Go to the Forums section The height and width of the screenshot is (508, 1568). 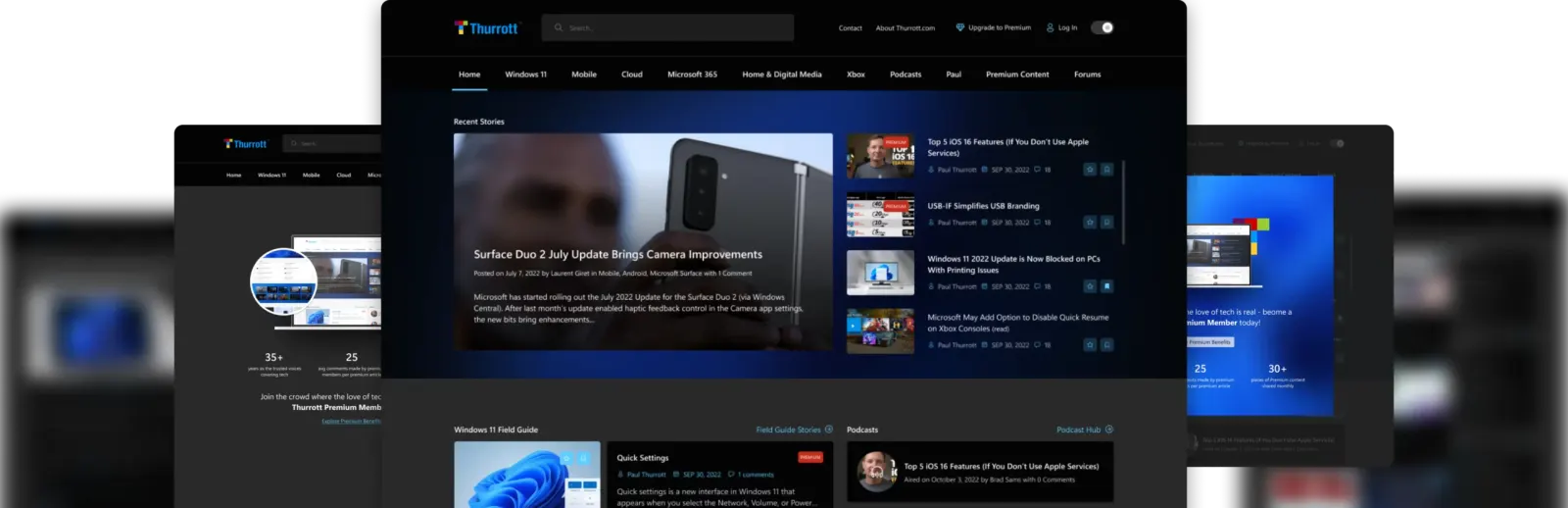tap(1087, 75)
